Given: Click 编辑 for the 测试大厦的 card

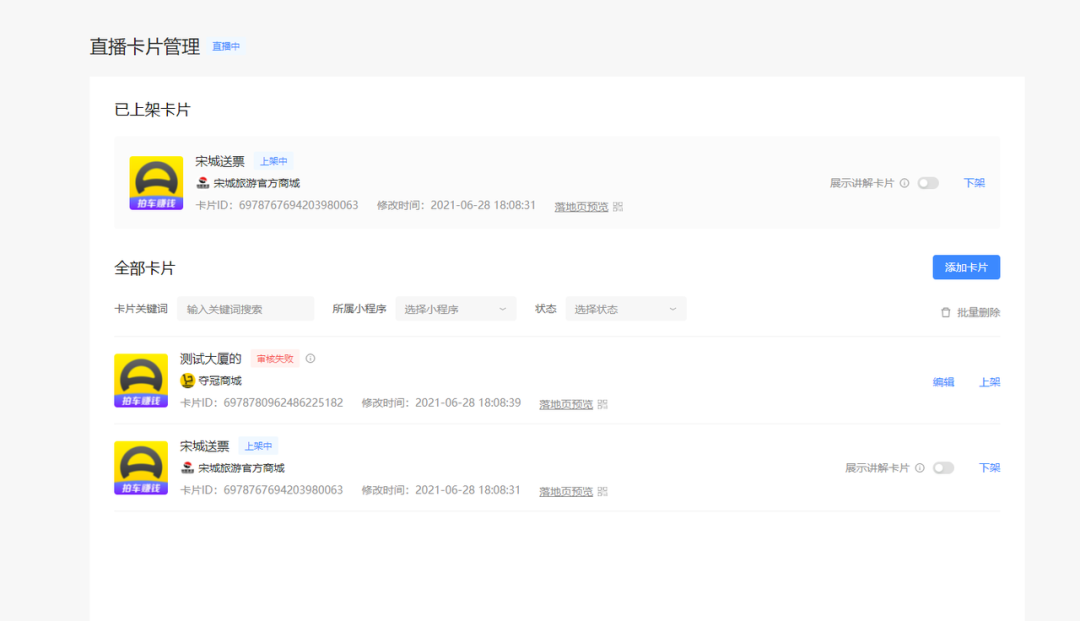Looking at the screenshot, I should point(943,382).
